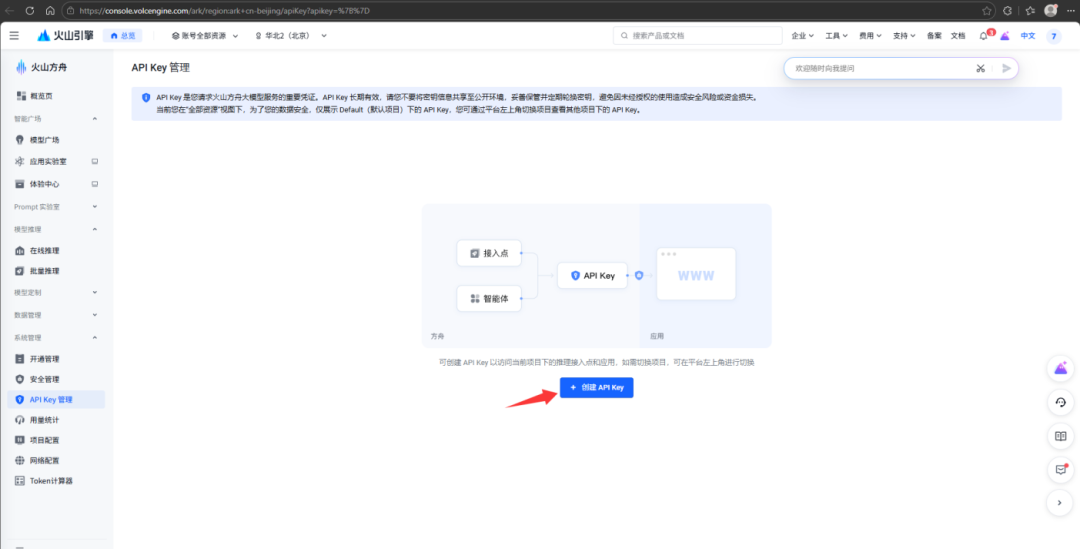This screenshot has height=549, width=1080.
Task: Click the new-window icon beside 体验中心
Action: (95, 184)
